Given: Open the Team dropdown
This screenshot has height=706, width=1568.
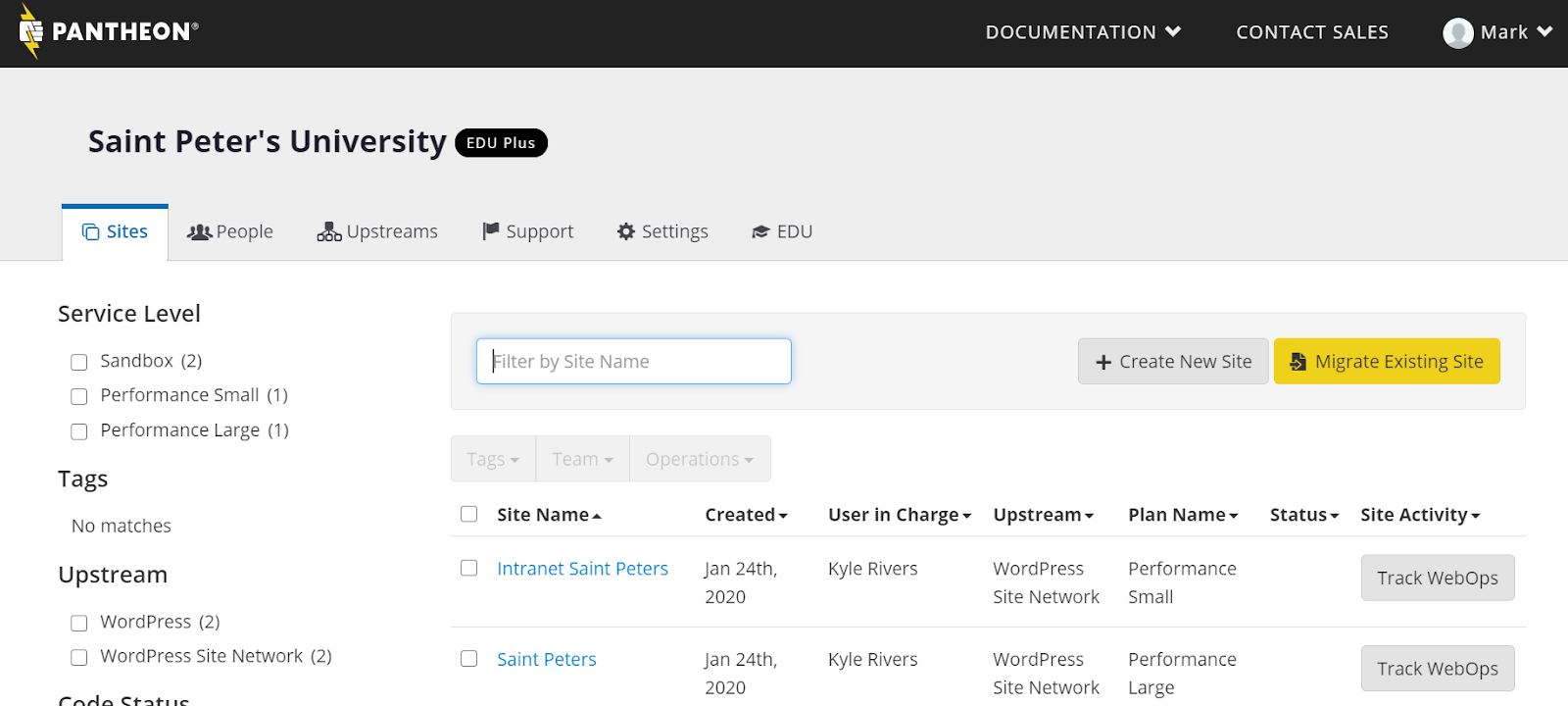Looking at the screenshot, I should pos(582,459).
